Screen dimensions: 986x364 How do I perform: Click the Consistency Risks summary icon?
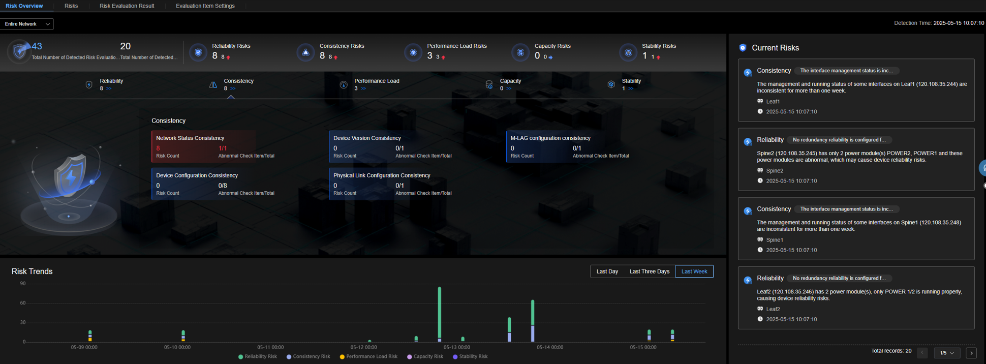point(305,52)
